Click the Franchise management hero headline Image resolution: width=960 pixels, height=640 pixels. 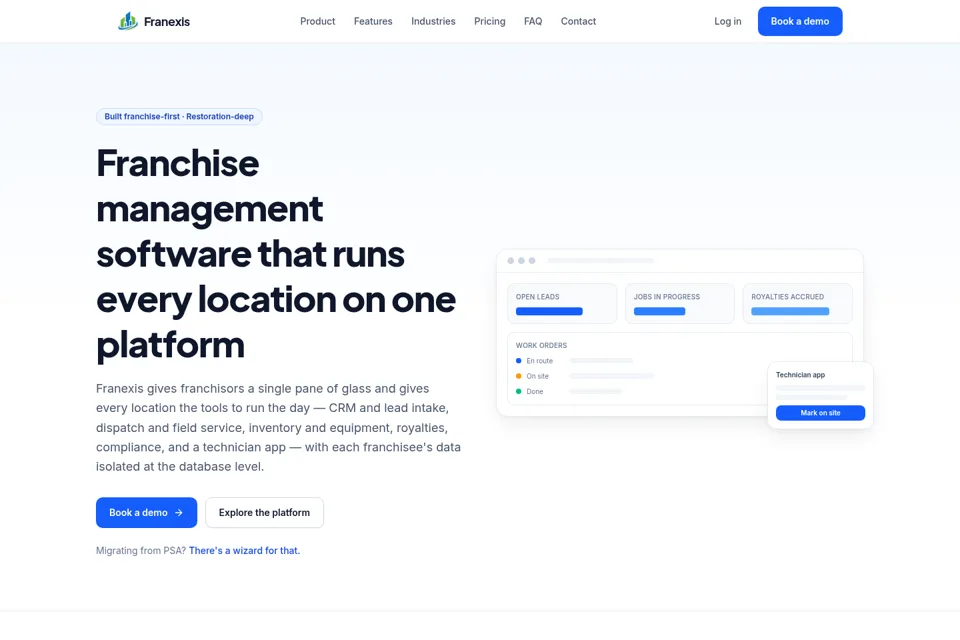tap(276, 254)
